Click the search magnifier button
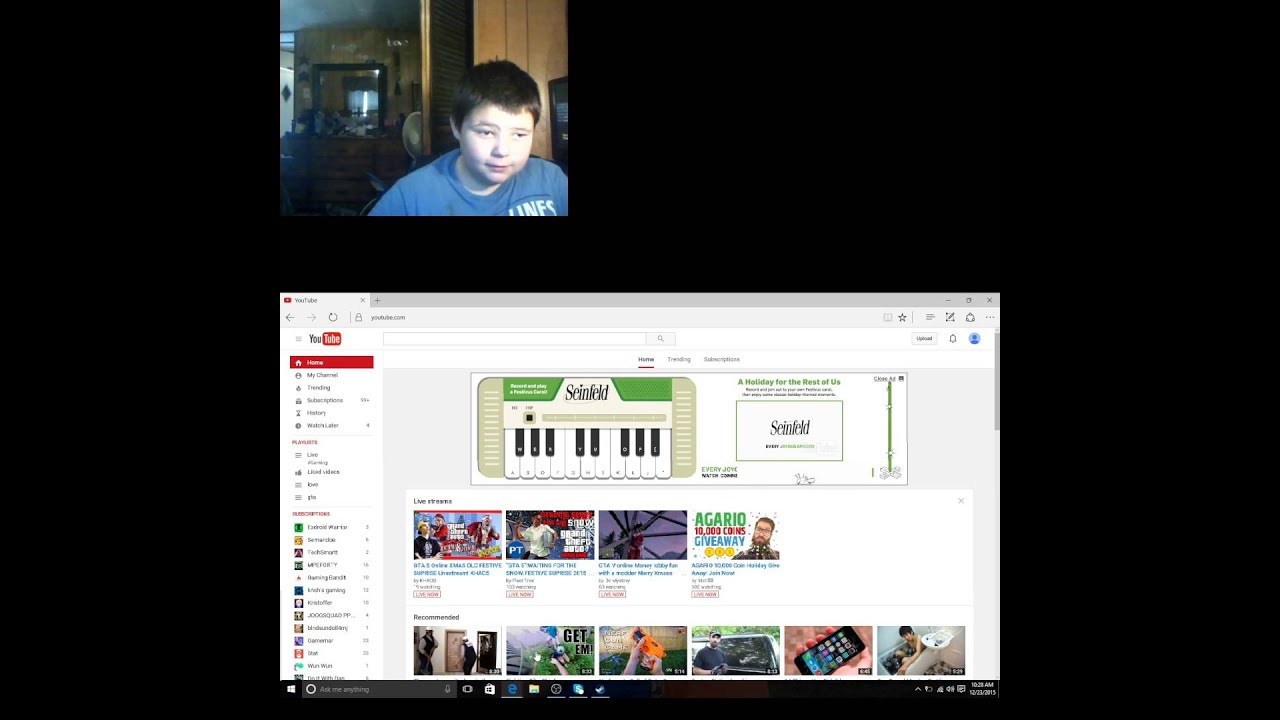1280x720 pixels. click(x=660, y=339)
